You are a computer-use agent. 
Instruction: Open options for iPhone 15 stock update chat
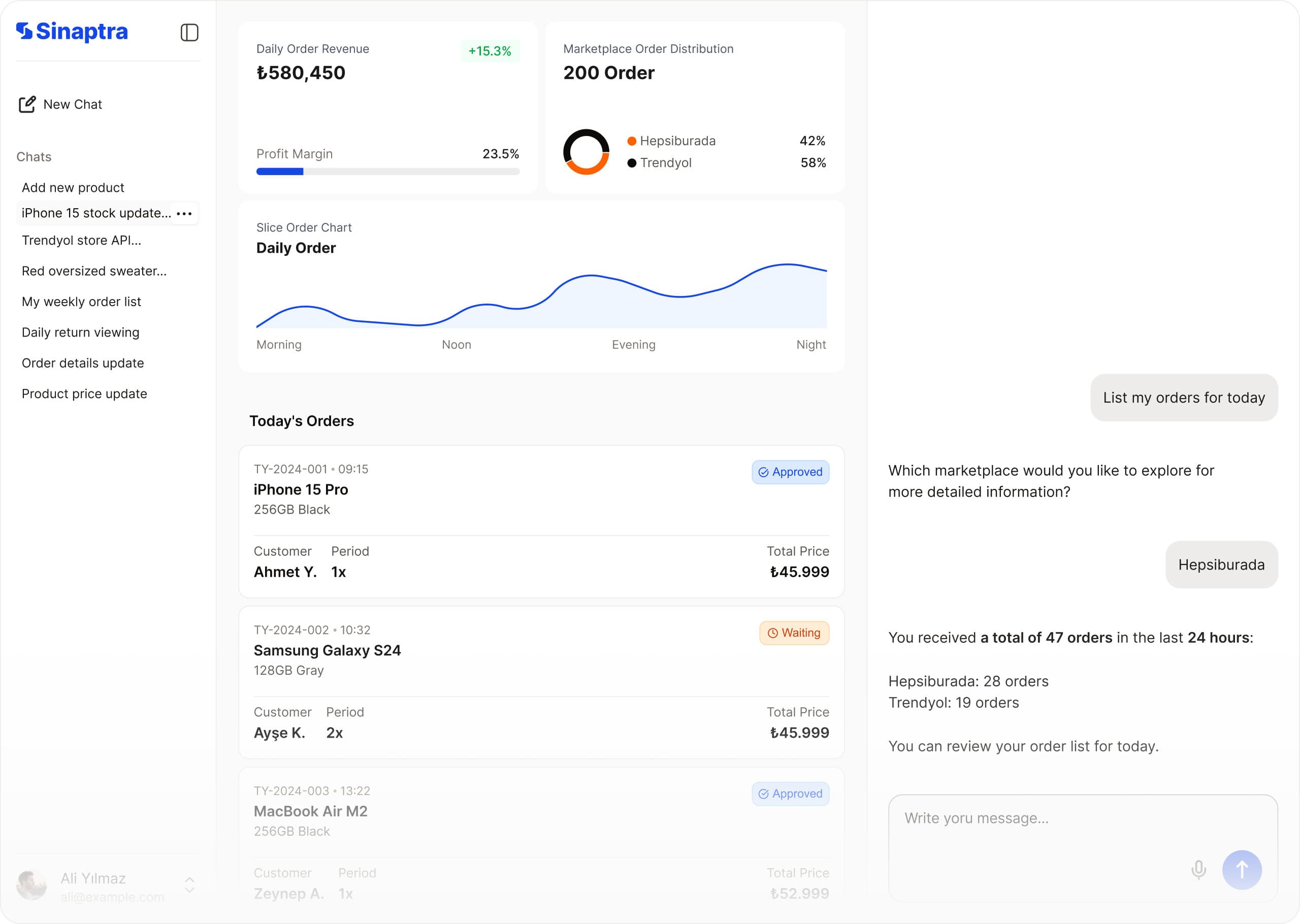(184, 213)
